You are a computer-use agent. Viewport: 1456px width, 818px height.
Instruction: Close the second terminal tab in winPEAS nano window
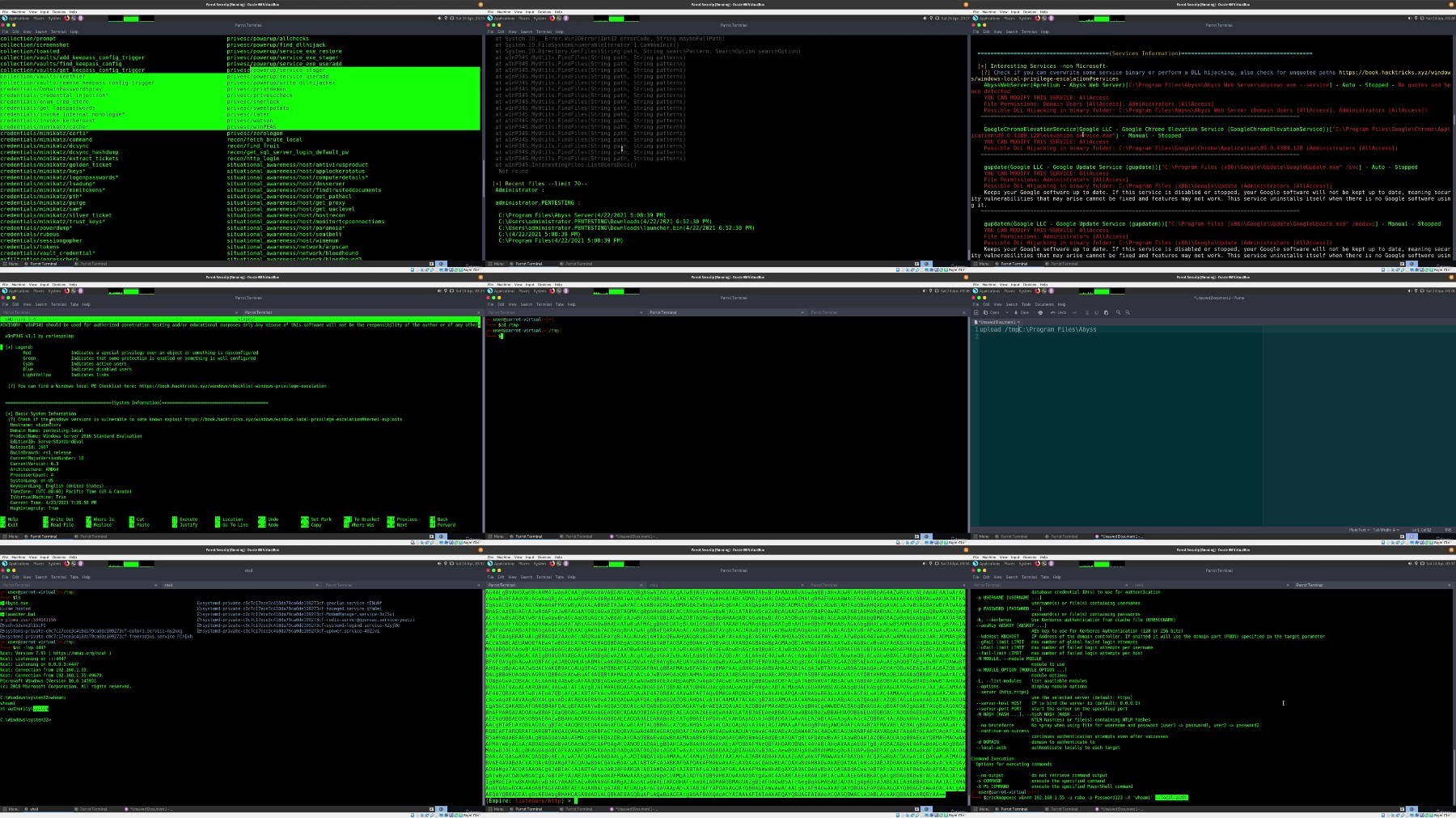click(x=478, y=312)
